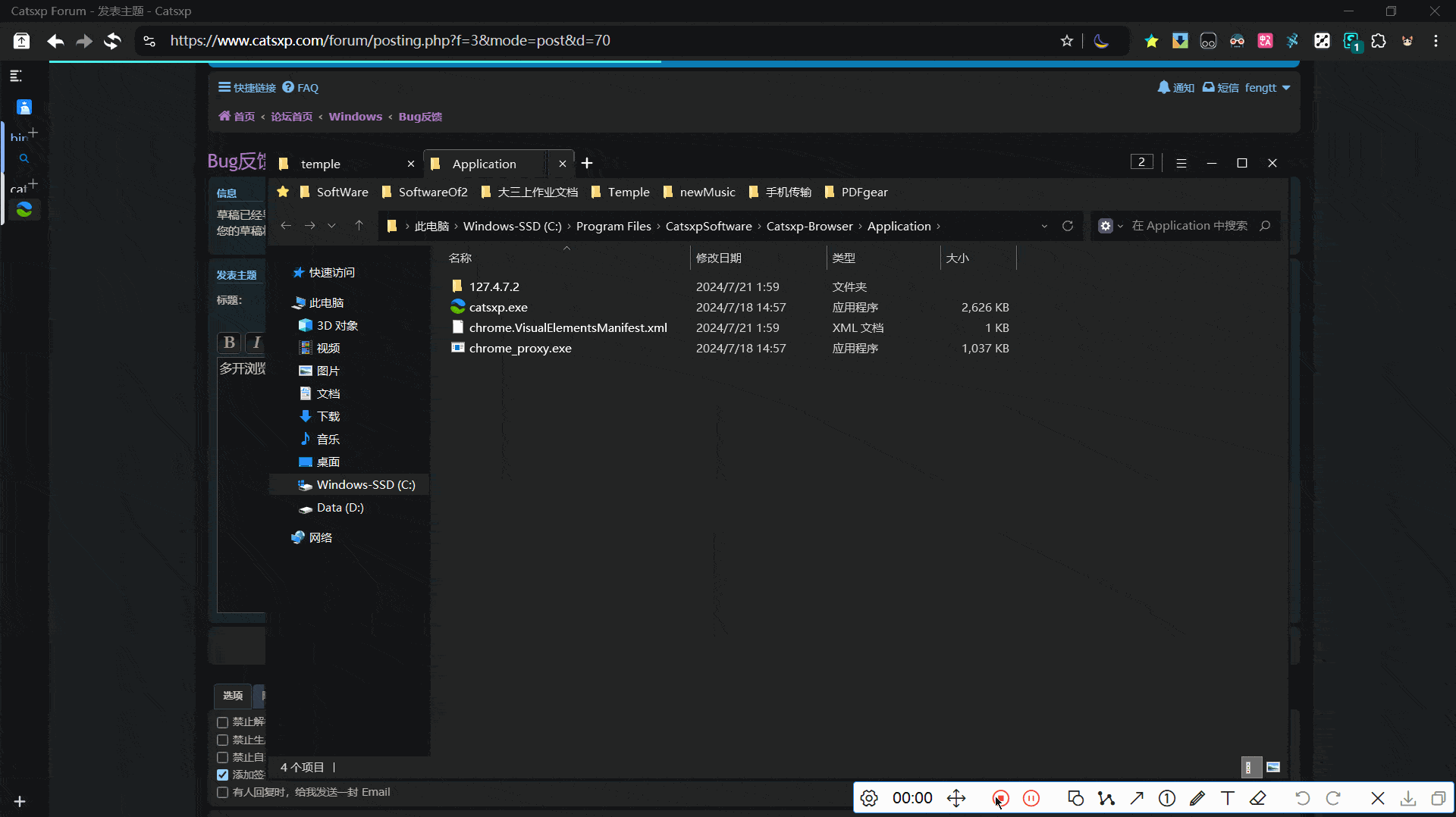Open the browser three-dot main menu
The image size is (1456, 817).
[1436, 41]
